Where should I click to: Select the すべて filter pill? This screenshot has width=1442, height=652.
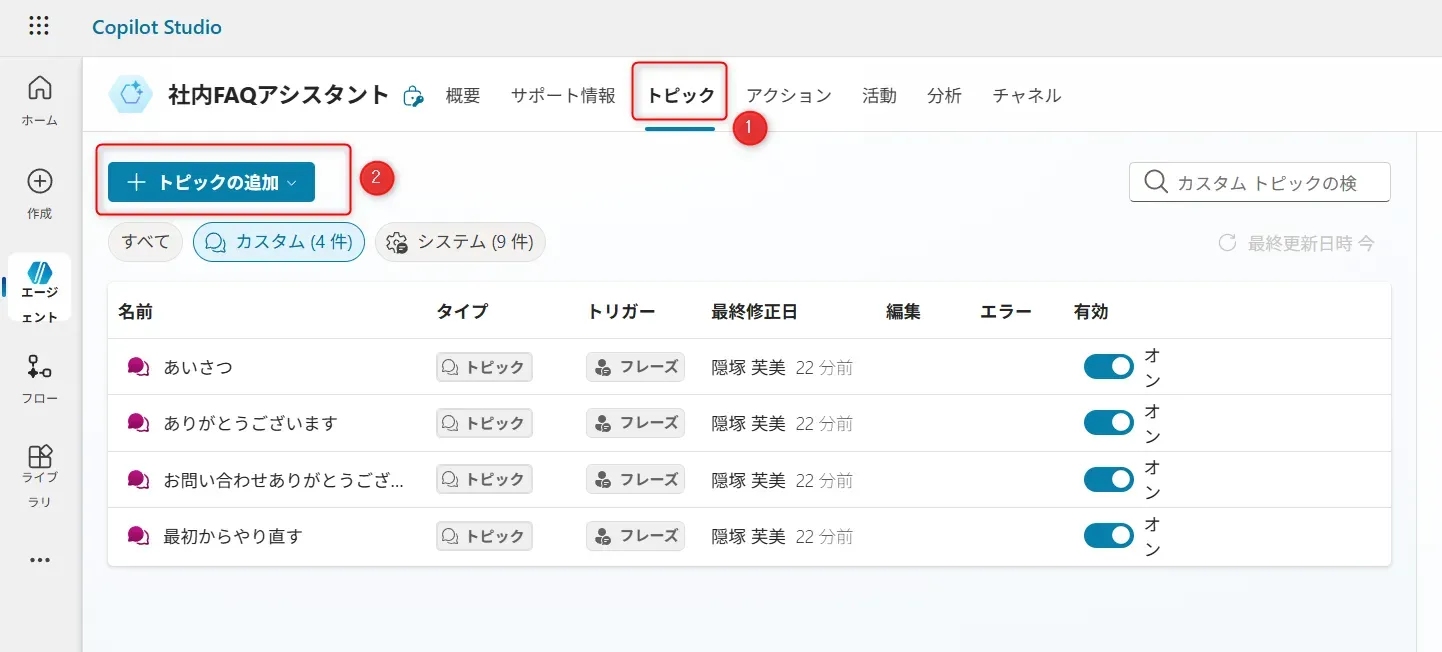pos(145,242)
